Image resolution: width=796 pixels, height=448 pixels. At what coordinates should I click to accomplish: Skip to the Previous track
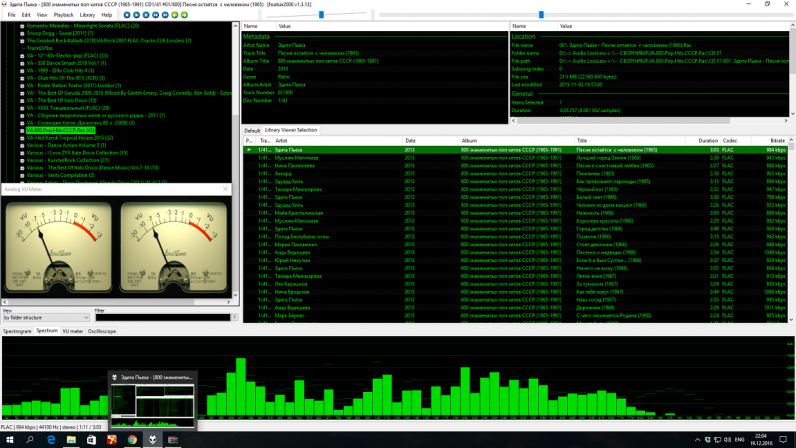click(156, 15)
